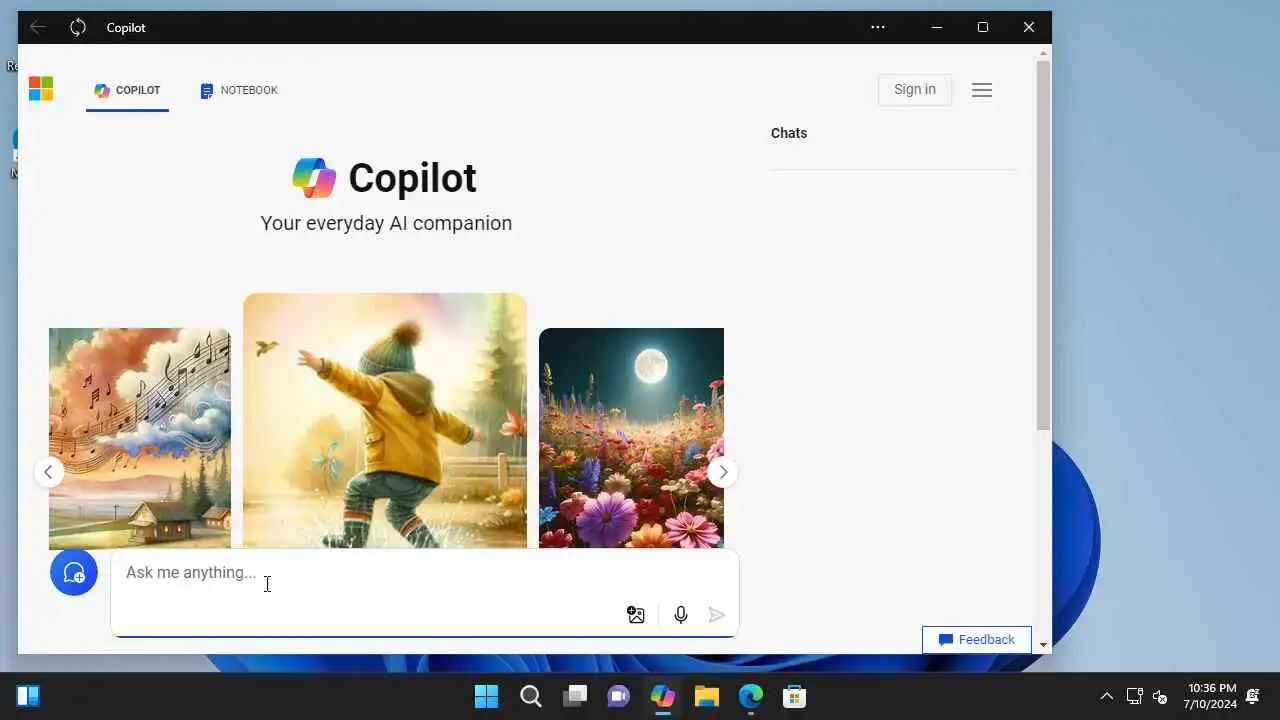
Task: Click the network status tray icon
Action: 1135,696
